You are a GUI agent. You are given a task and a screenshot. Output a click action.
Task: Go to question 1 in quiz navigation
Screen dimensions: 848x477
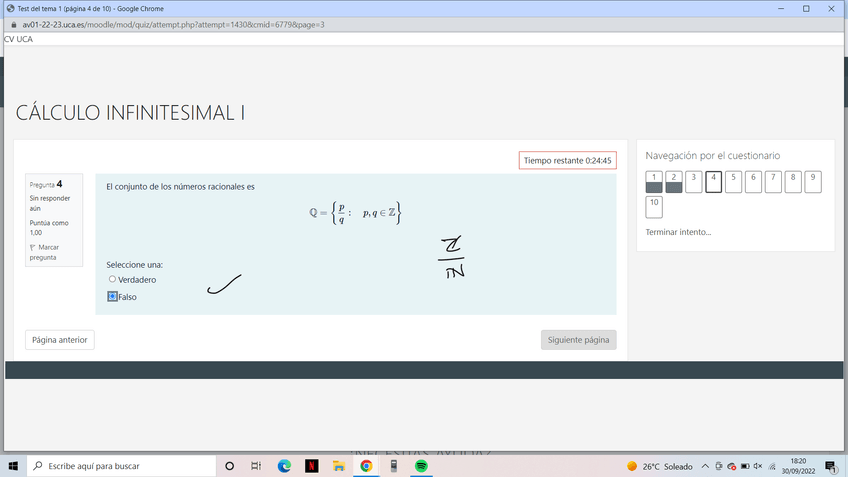click(x=654, y=182)
